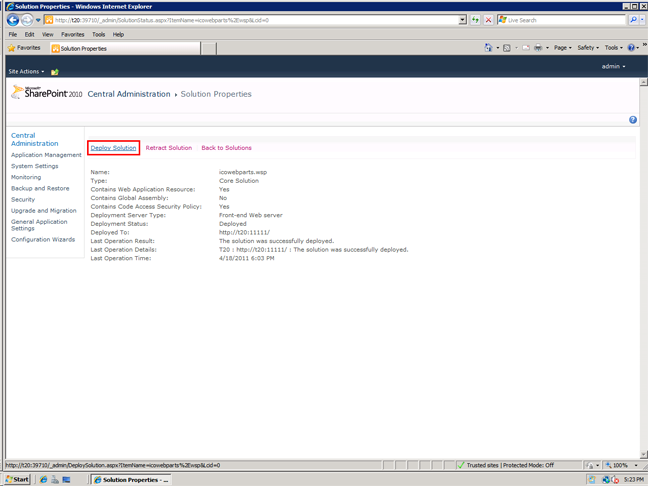Open Backup and Restore in sidebar
This screenshot has height=486, width=648.
coord(40,188)
